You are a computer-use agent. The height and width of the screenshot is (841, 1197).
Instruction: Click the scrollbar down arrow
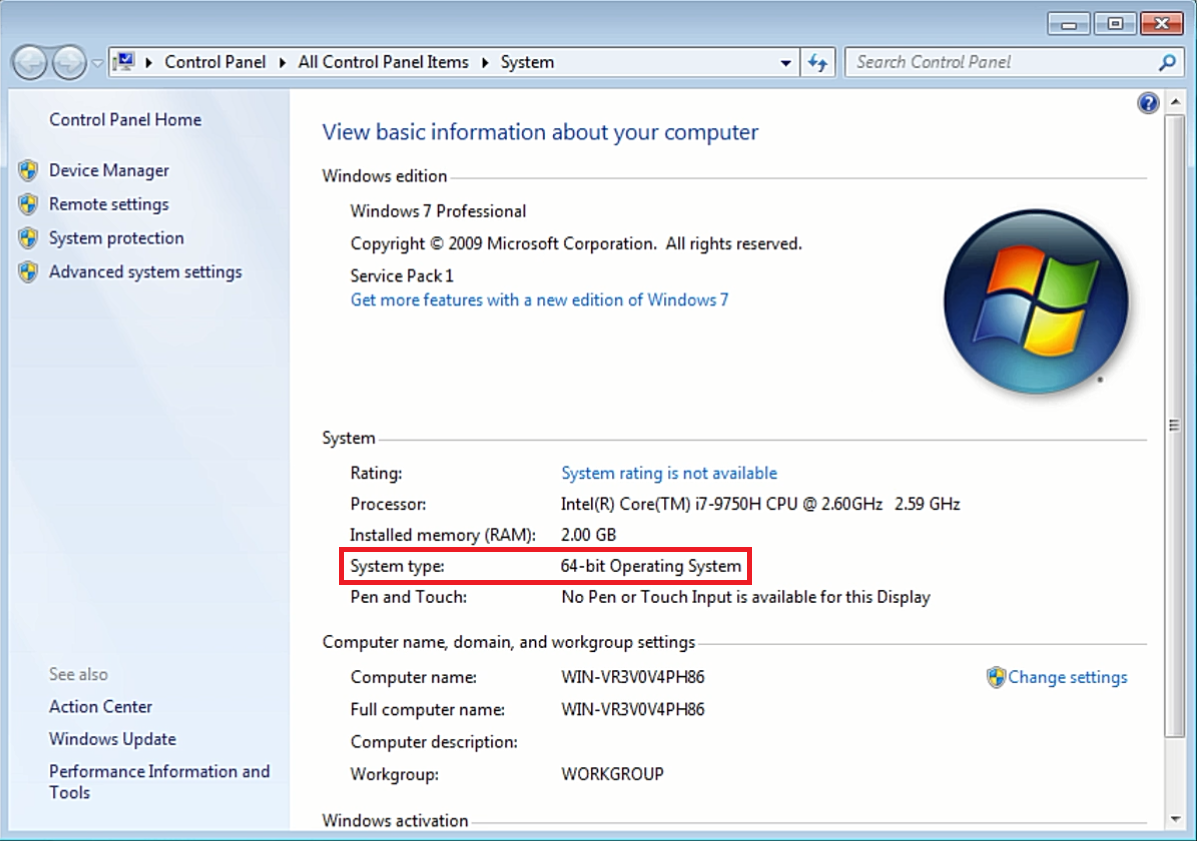(1176, 820)
